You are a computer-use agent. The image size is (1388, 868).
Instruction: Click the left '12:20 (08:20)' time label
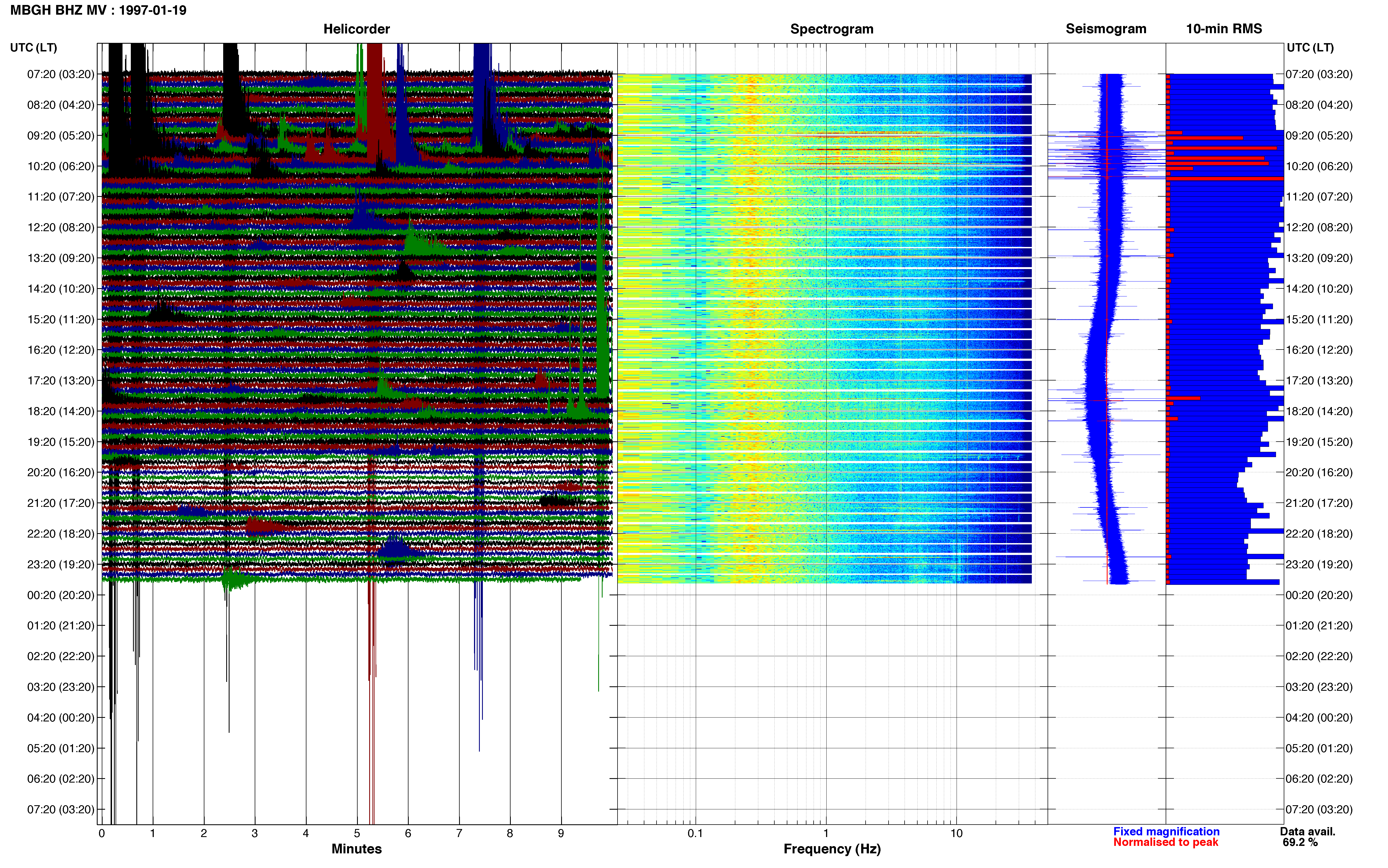pyautogui.click(x=61, y=227)
